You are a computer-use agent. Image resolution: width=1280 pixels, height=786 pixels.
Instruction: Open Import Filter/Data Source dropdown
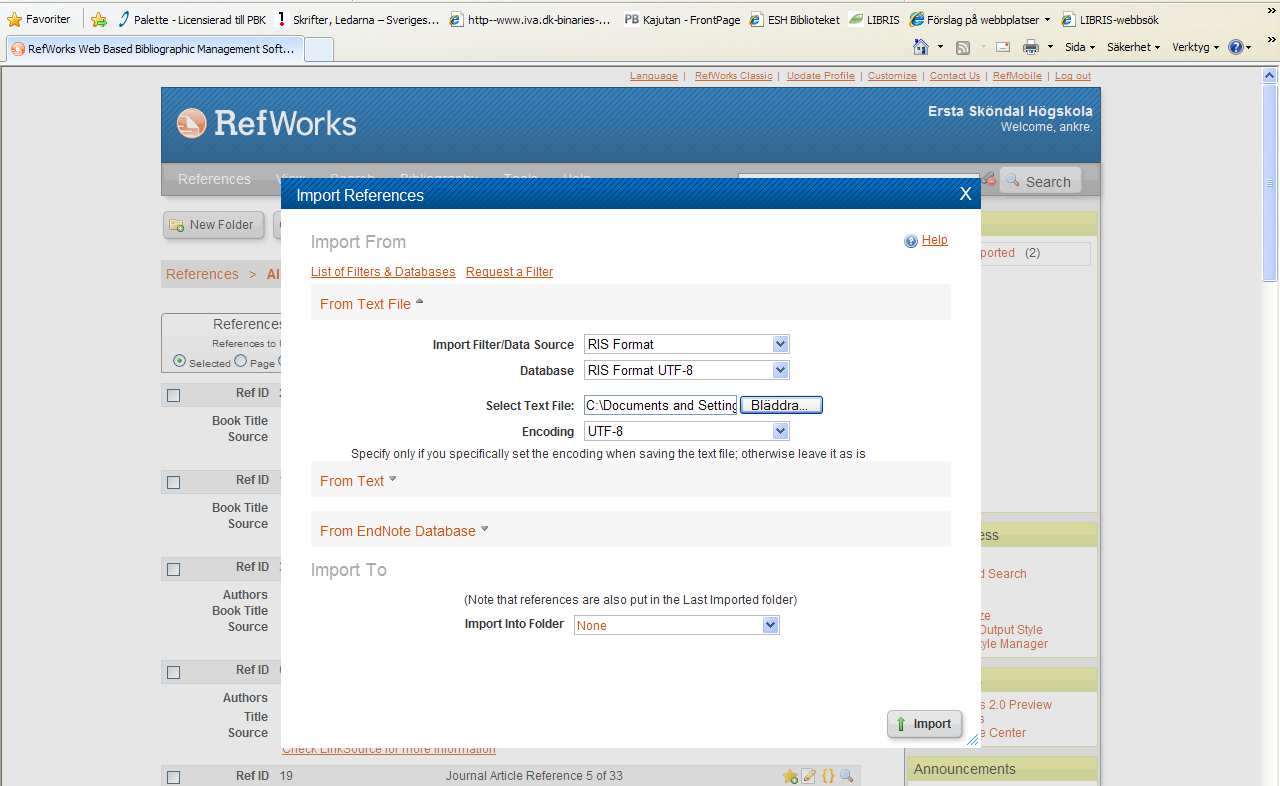click(686, 344)
